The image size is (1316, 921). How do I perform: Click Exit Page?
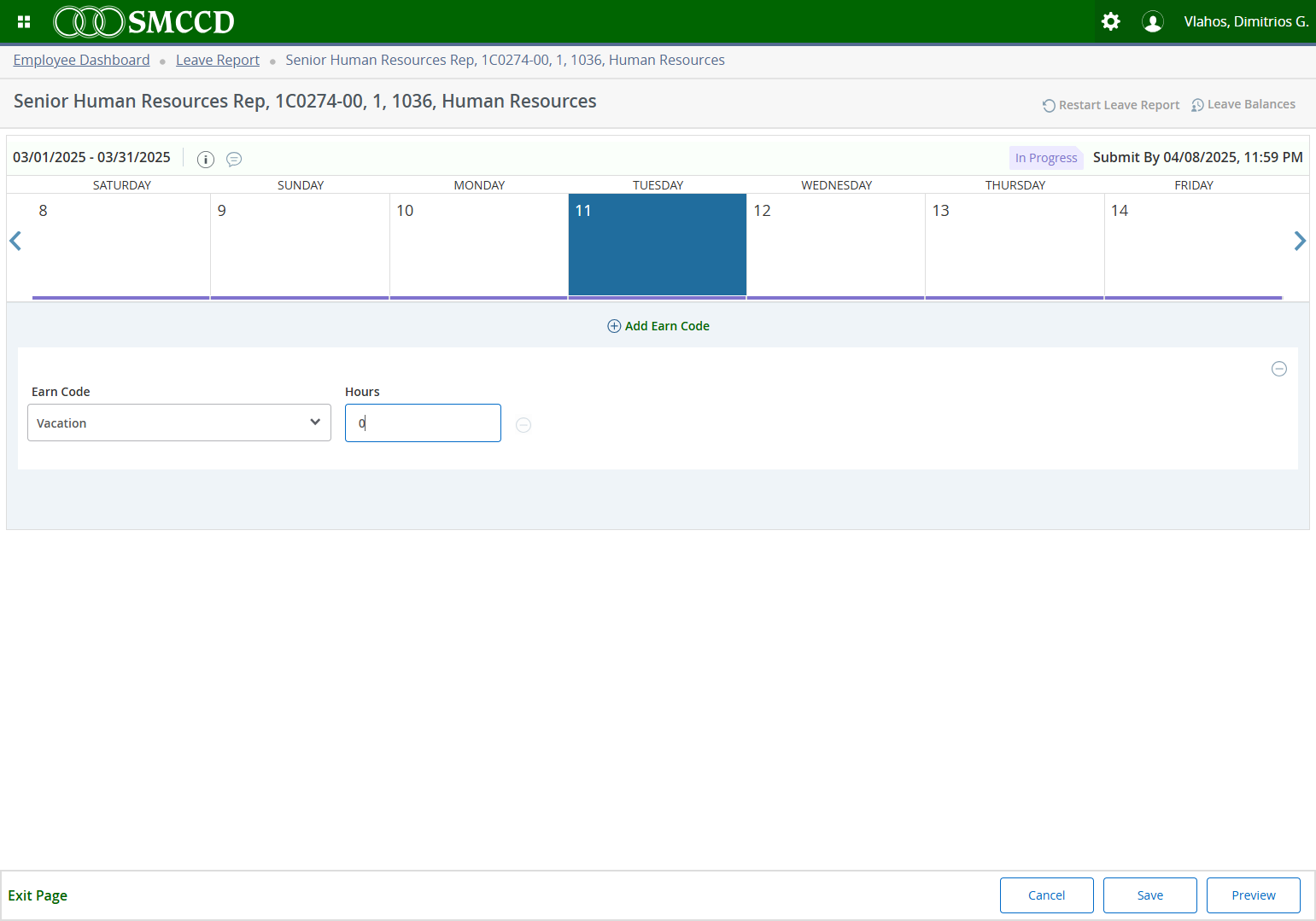[x=38, y=895]
